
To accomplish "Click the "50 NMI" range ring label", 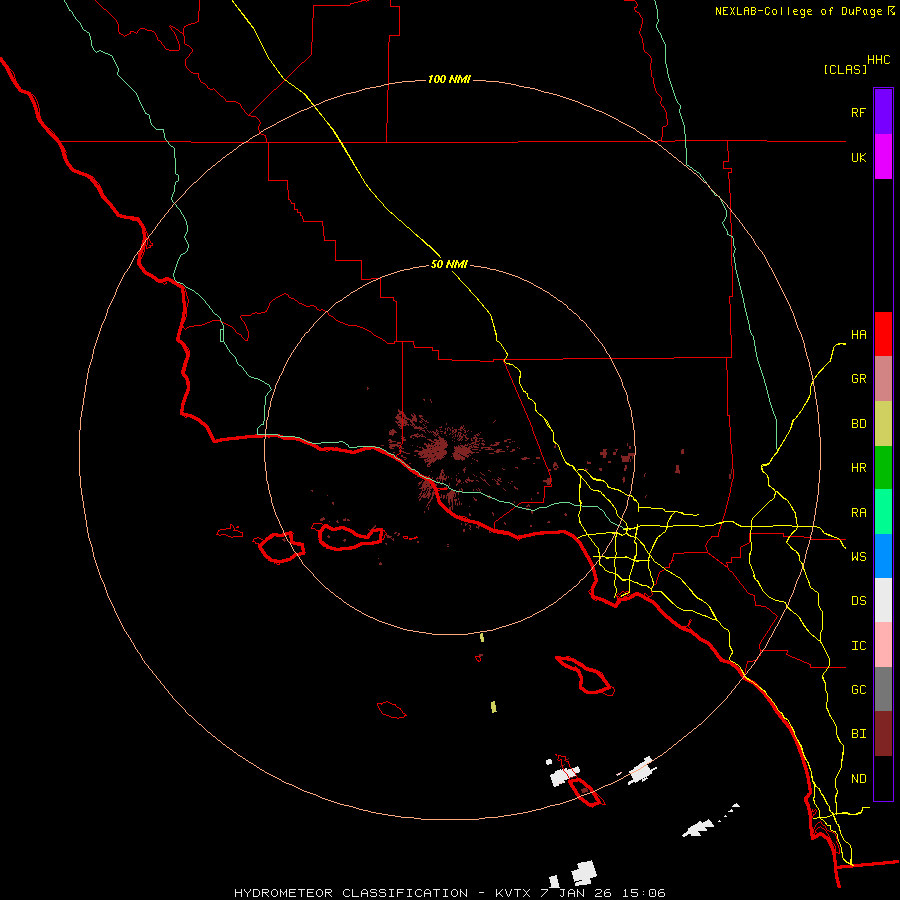I will tap(449, 264).
